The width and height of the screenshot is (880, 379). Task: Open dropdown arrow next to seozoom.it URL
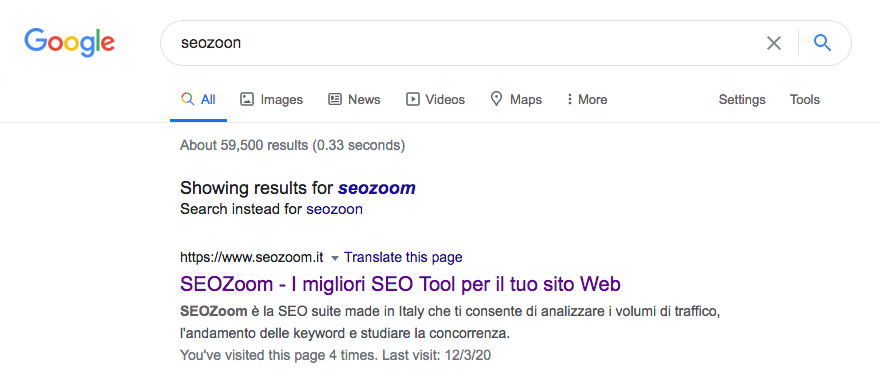(x=334, y=258)
